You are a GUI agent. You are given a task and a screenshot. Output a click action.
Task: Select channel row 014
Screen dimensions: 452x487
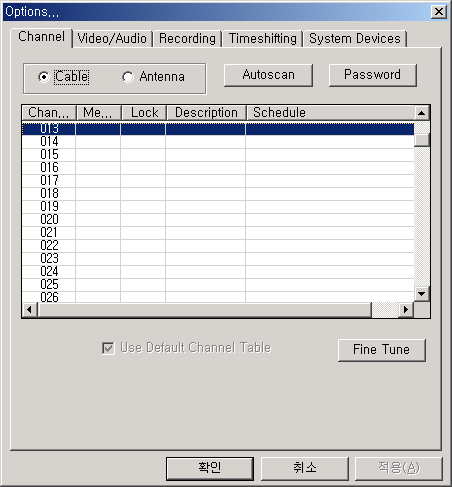point(218,142)
